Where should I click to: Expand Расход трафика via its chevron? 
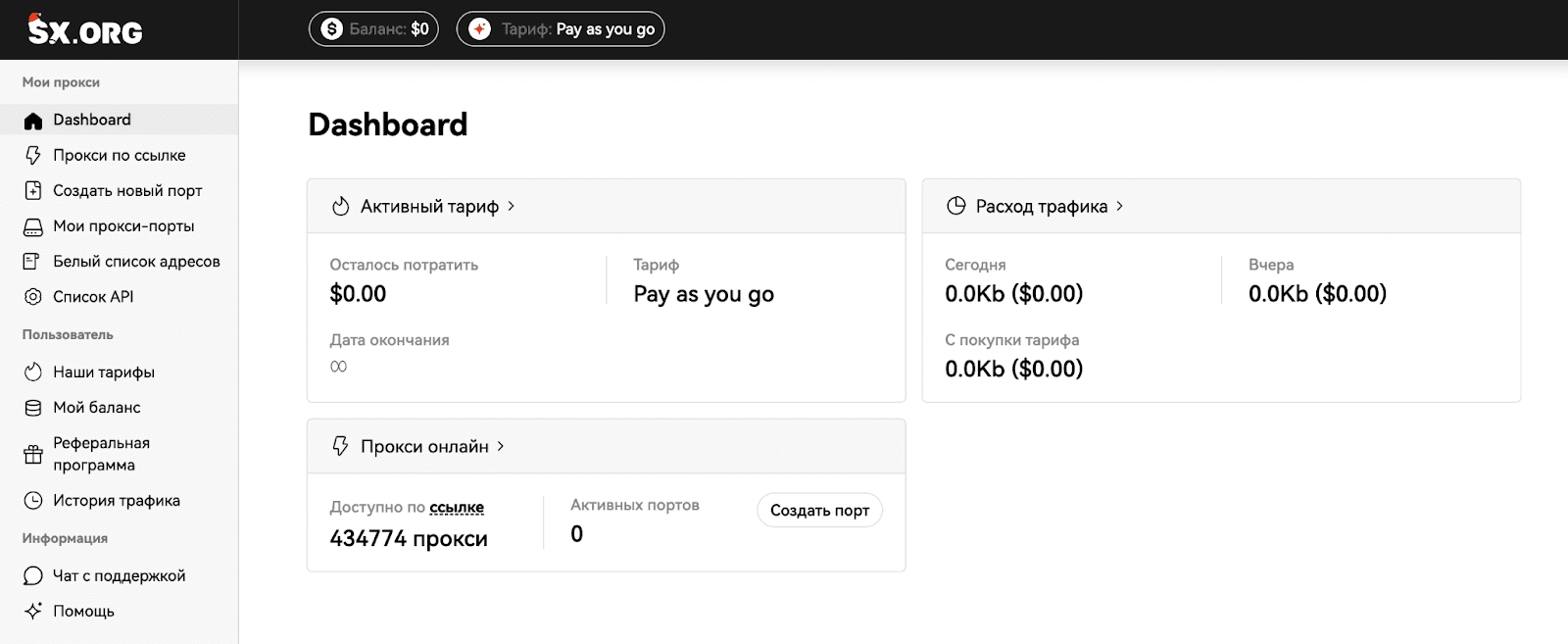pos(1119,206)
